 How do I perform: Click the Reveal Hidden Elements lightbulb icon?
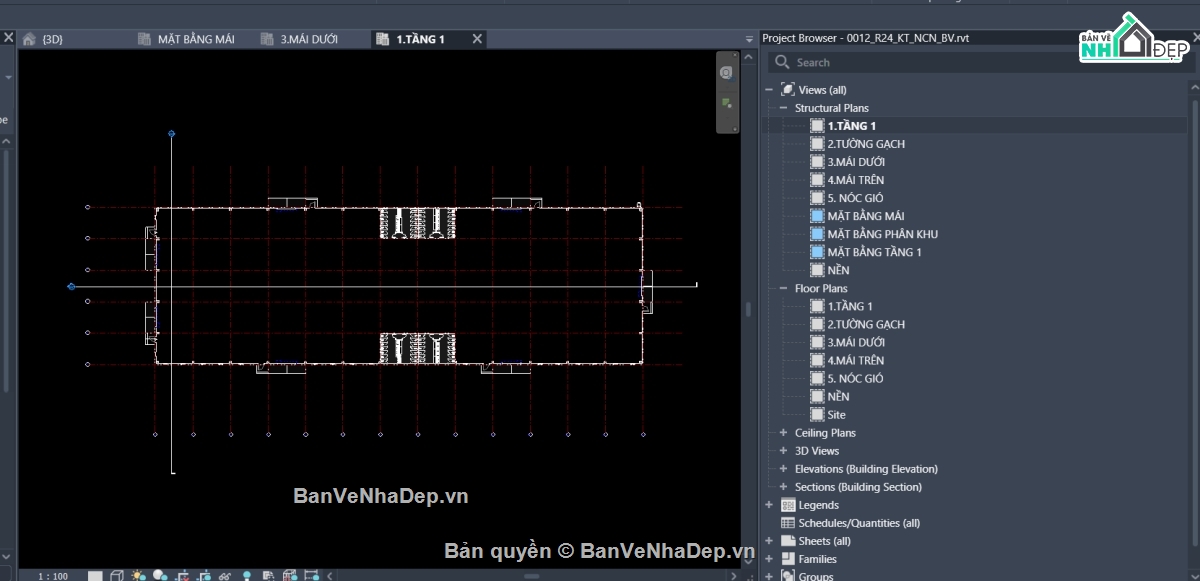(x=247, y=576)
